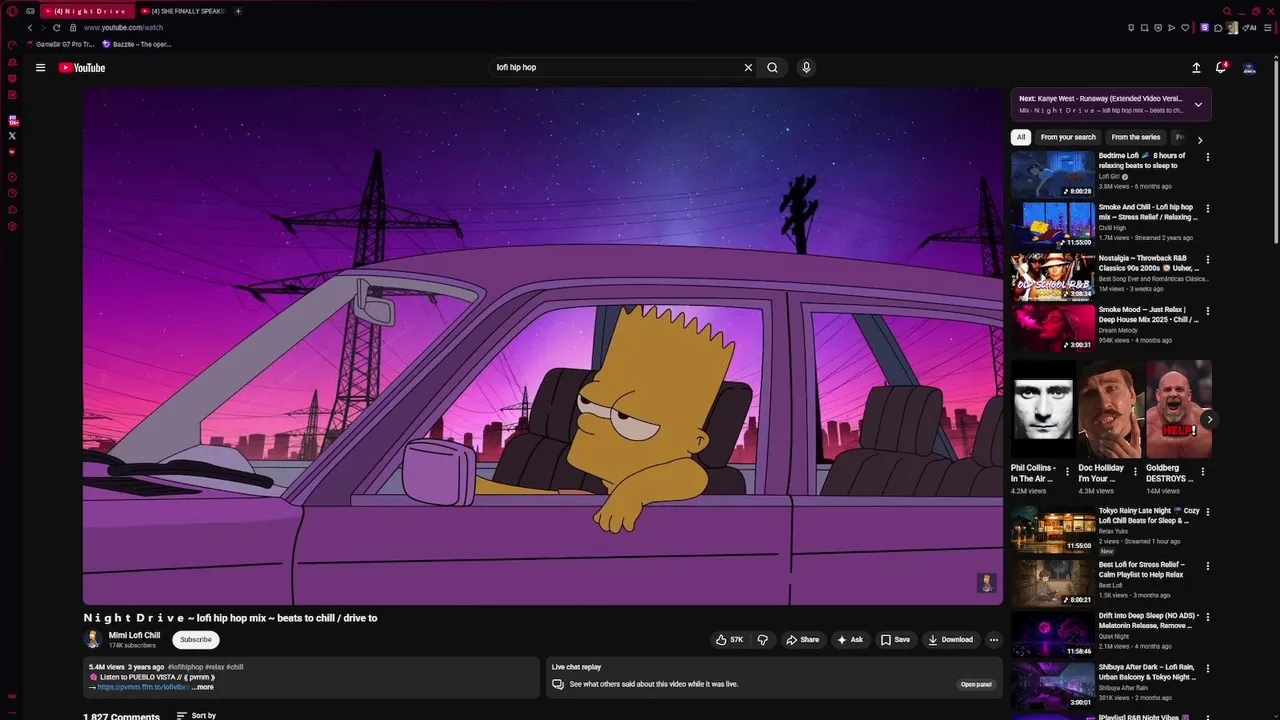Open Nostalgia Throwback R&B video title
Viewport: 1280px width, 720px height.
1148,263
